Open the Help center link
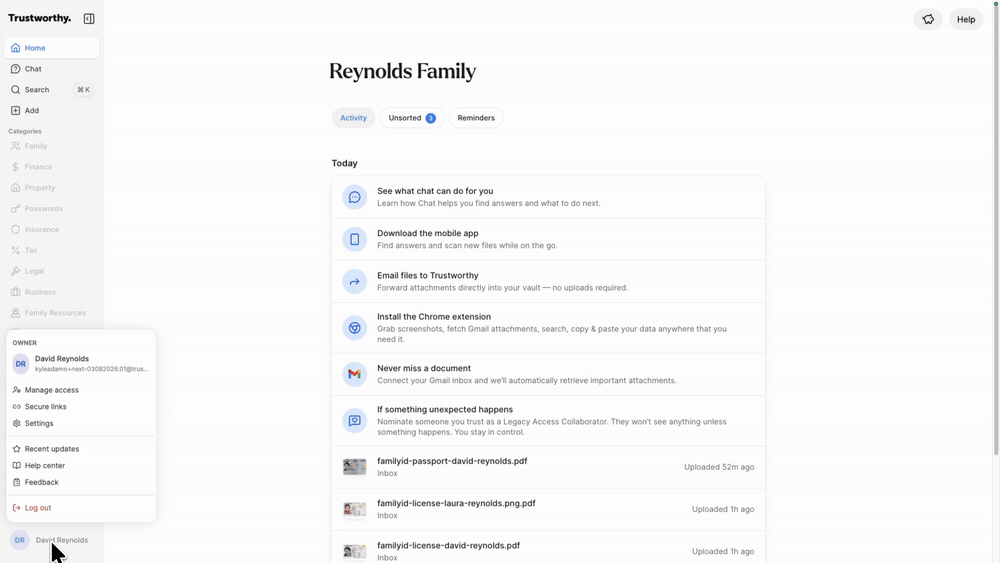Image resolution: width=1000 pixels, height=563 pixels. (45, 466)
